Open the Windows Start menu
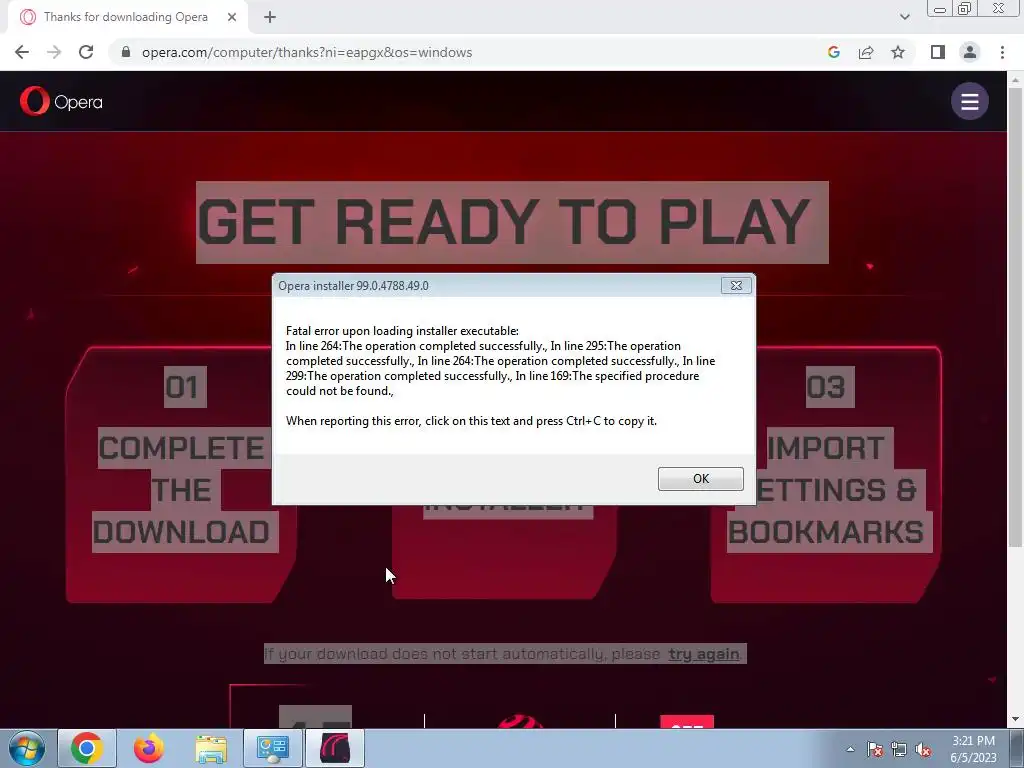 27,748
